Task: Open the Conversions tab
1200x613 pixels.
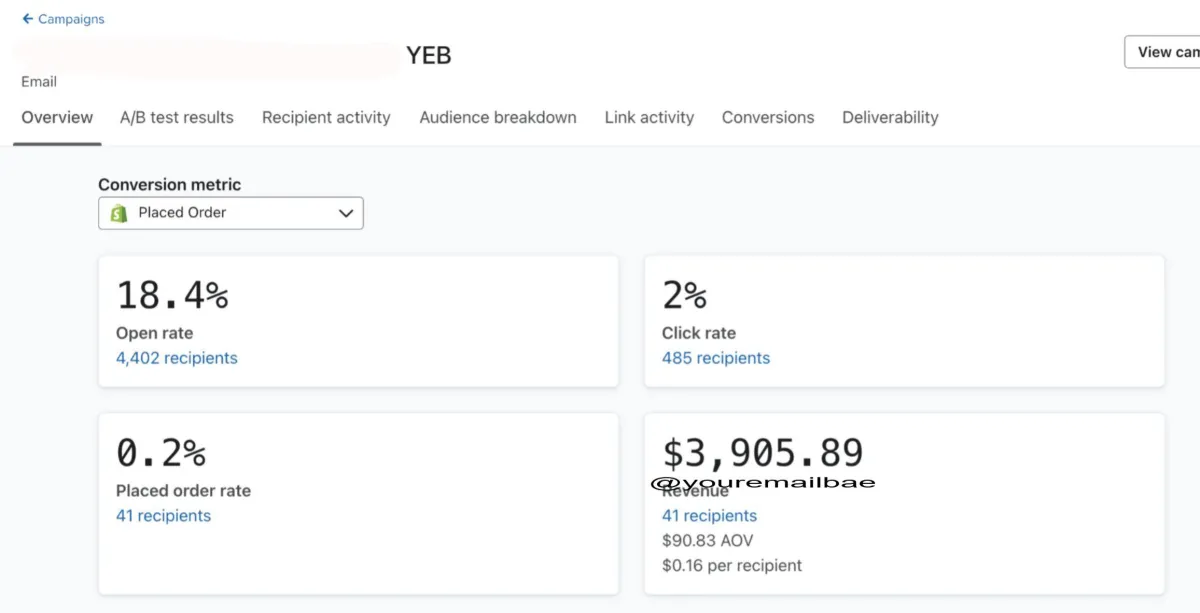Action: tap(768, 118)
